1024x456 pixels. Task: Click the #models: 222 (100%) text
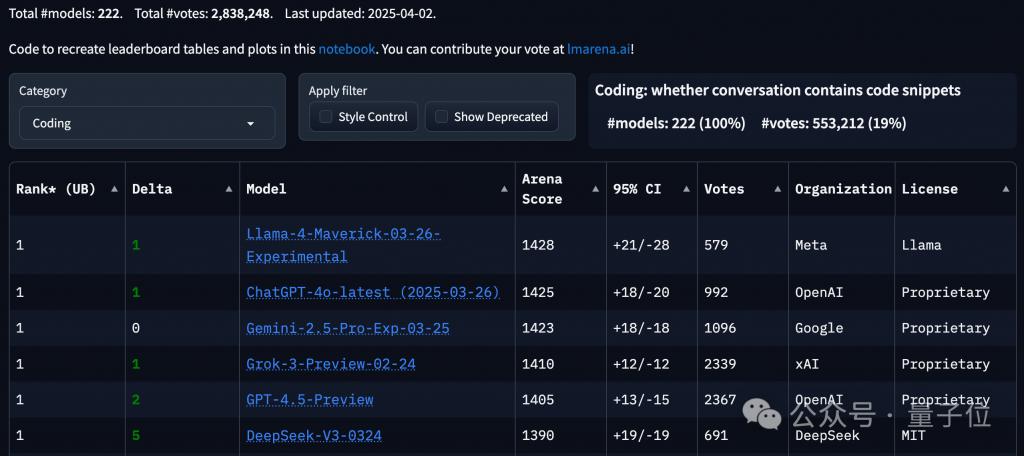[677, 123]
